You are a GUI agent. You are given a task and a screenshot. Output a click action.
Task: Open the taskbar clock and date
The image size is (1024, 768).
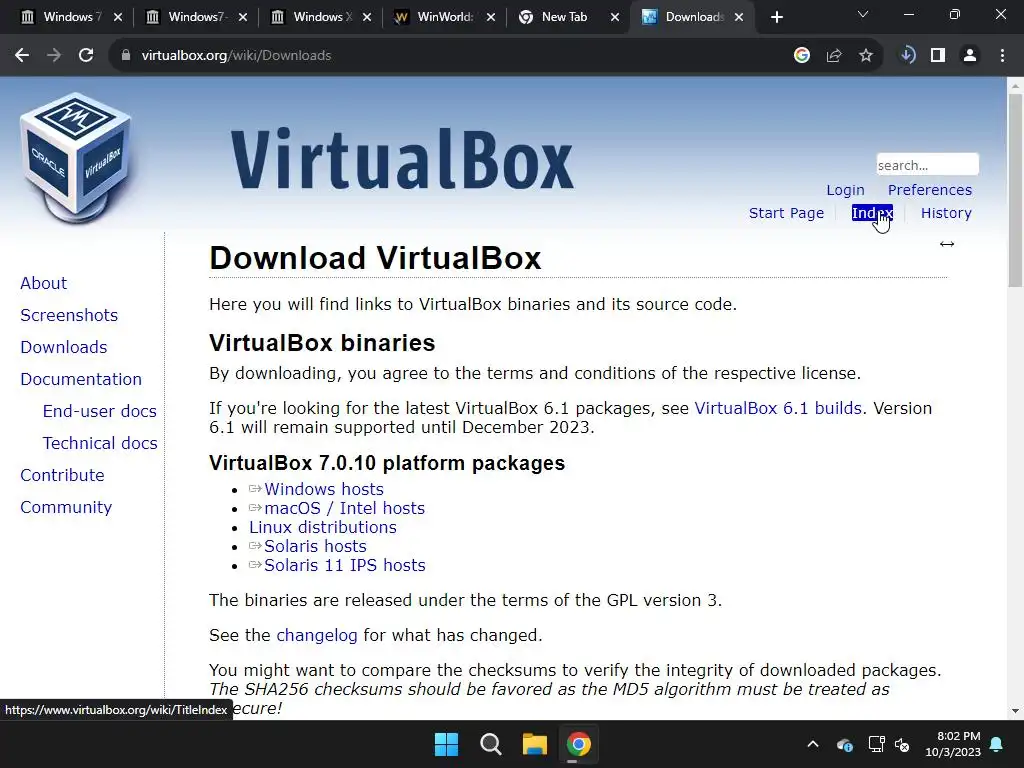[x=953, y=744]
